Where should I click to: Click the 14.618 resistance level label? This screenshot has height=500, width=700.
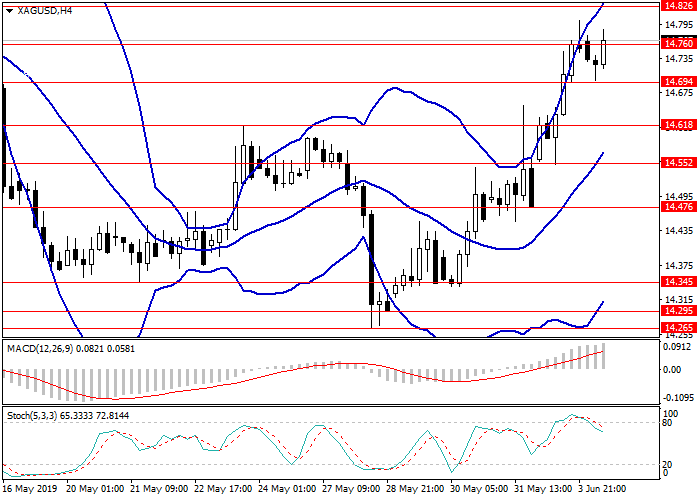pyautogui.click(x=678, y=125)
